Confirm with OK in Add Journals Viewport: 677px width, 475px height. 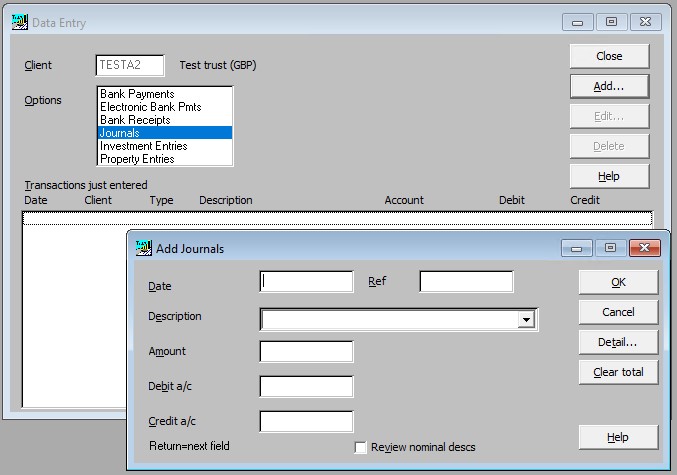[x=618, y=282]
